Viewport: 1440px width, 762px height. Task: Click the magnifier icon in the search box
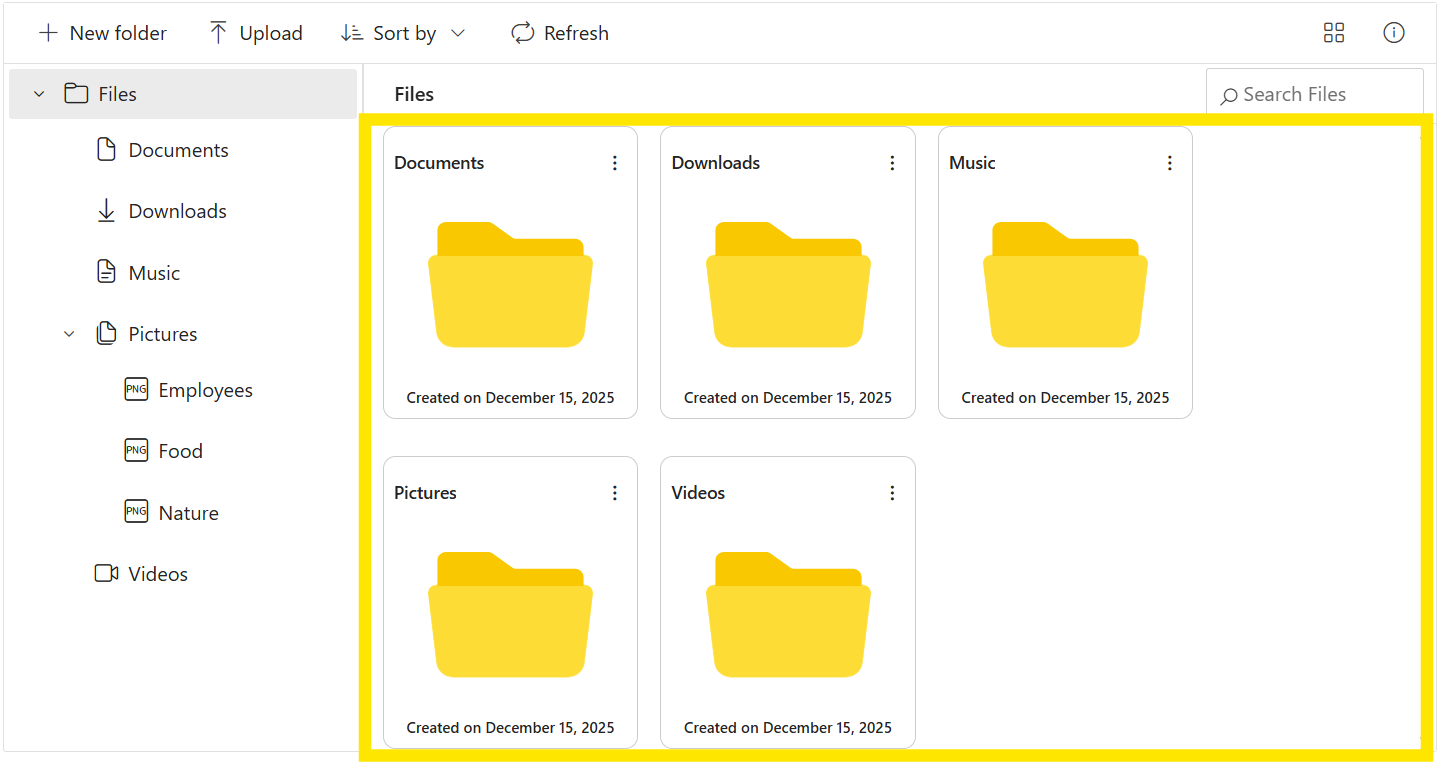[1230, 94]
